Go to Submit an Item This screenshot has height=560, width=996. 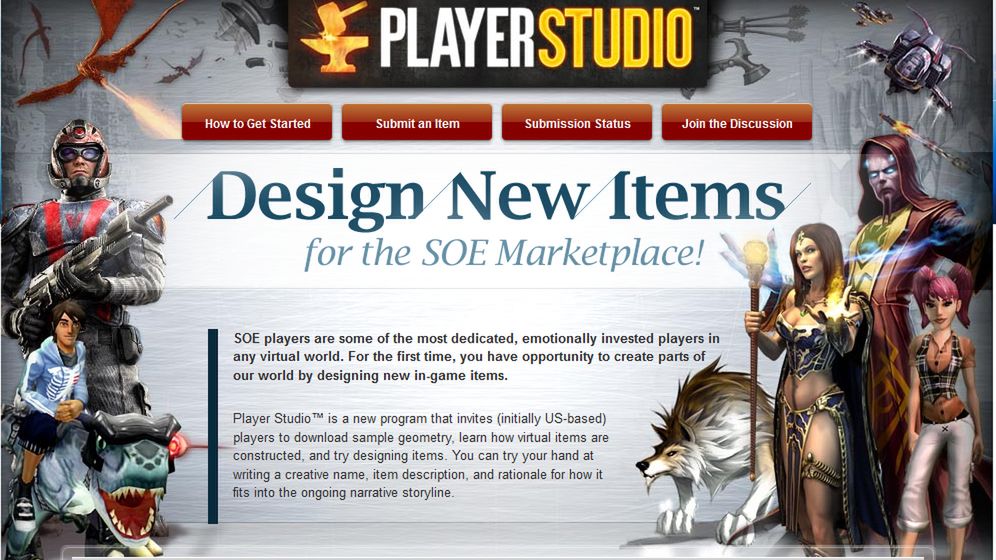pyautogui.click(x=417, y=123)
